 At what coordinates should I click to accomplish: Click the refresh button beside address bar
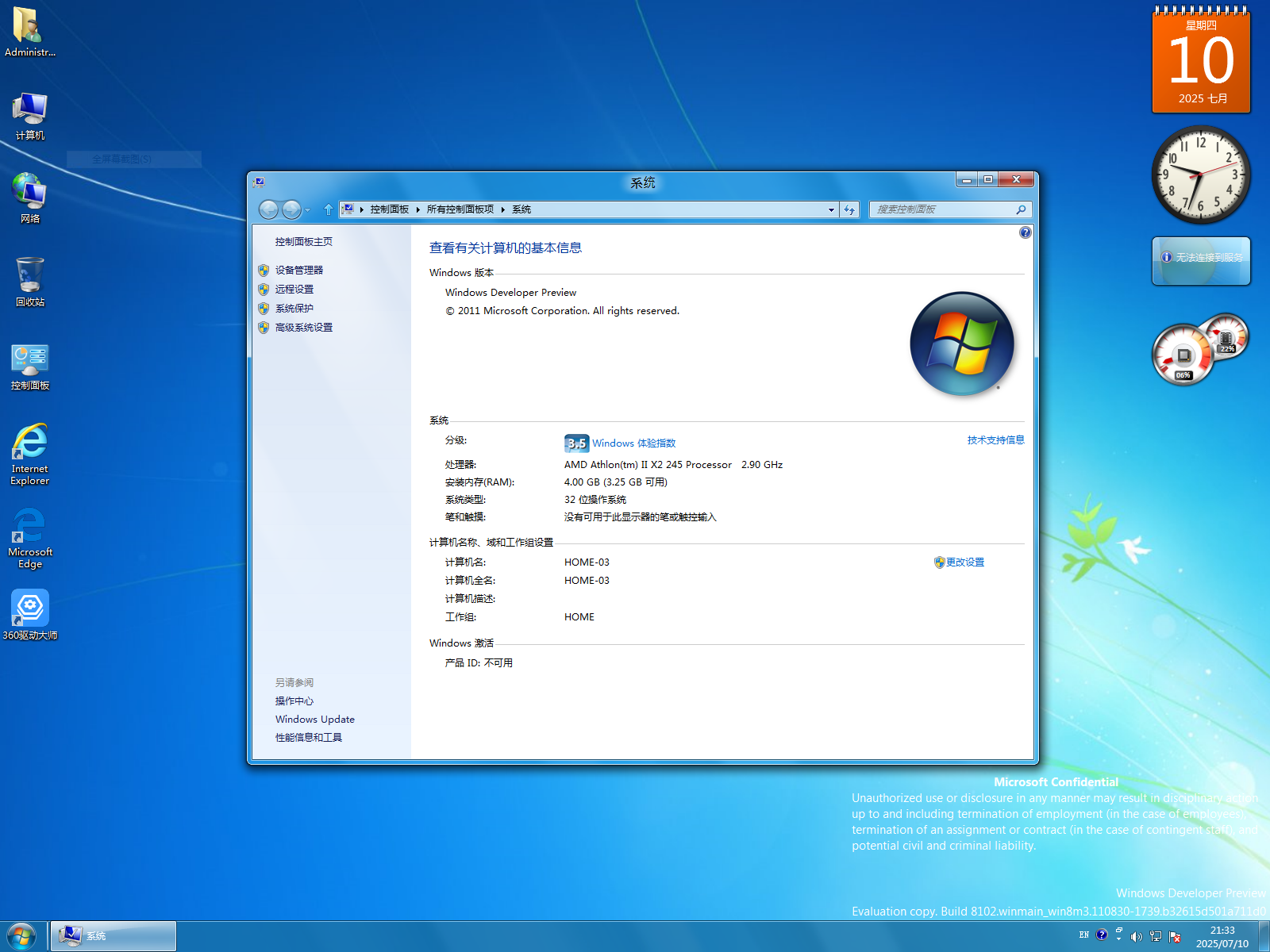[849, 209]
